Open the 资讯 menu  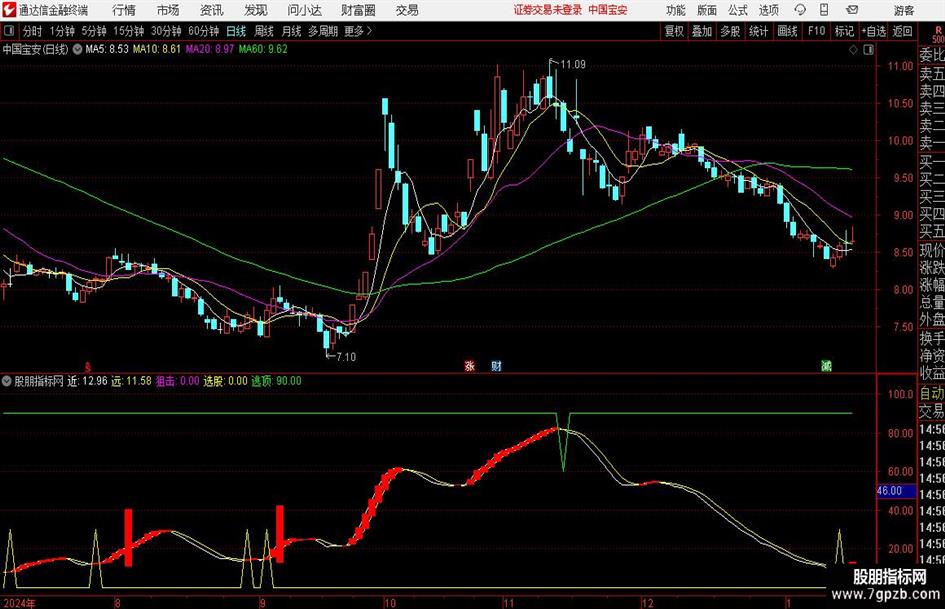coord(212,10)
